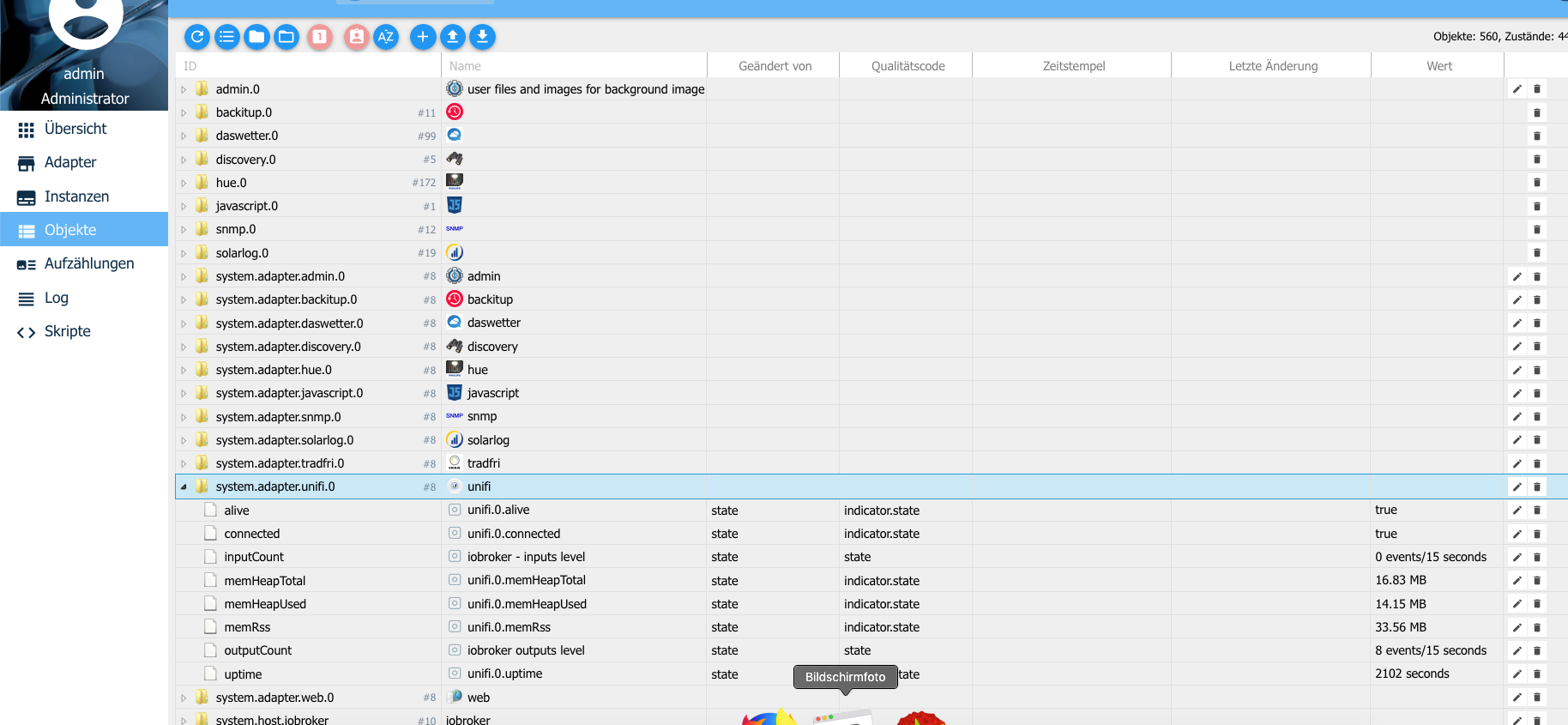
Task: Collapse all folders via closed-folder toolbar icon
Action: (x=256, y=37)
